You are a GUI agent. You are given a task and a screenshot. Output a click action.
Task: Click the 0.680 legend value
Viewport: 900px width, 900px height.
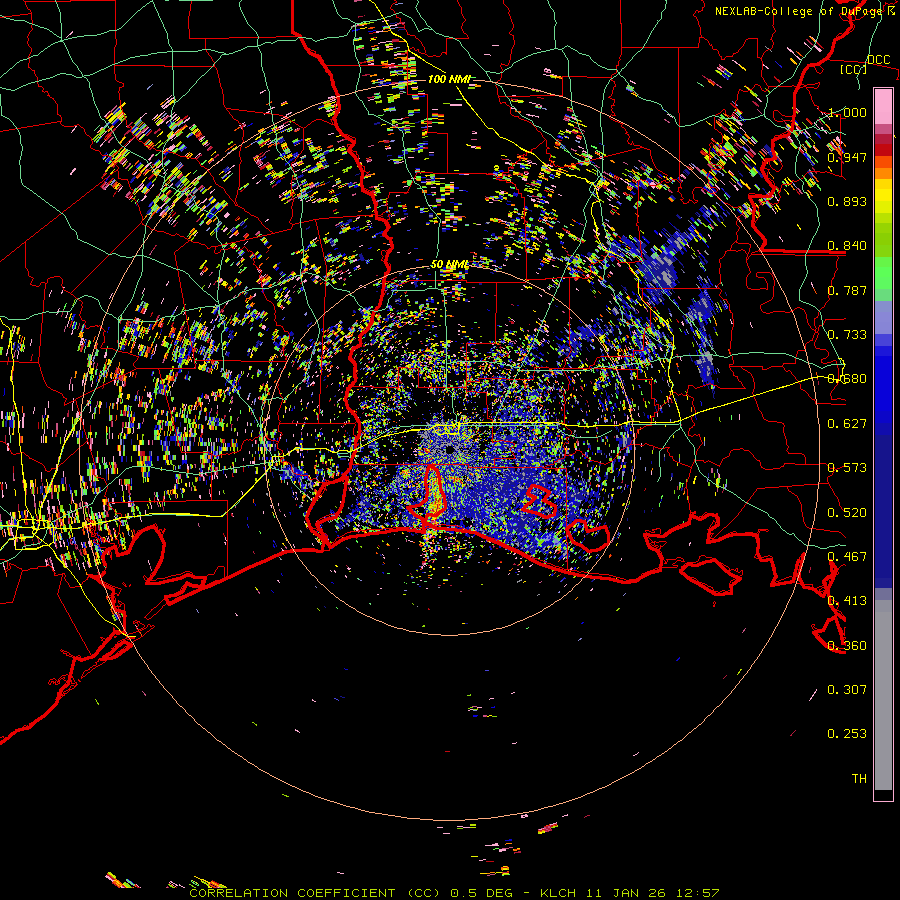(847, 379)
